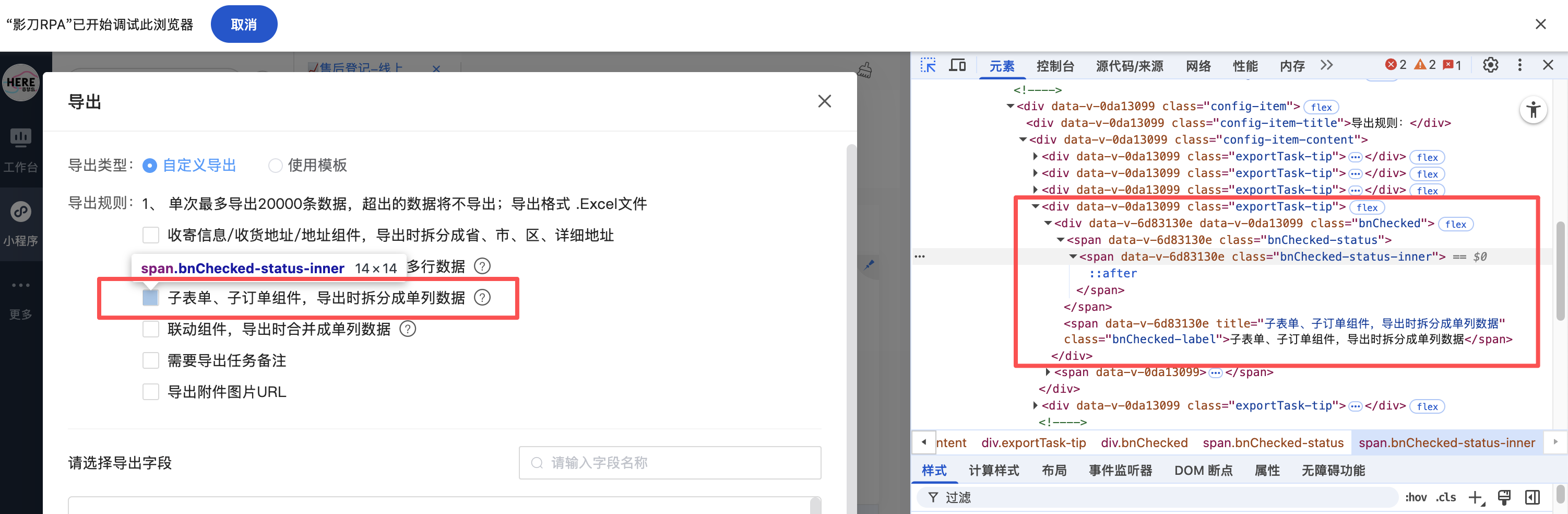The width and height of the screenshot is (1568, 514).
Task: Open 源代码/来源 tab
Action: [x=1129, y=66]
